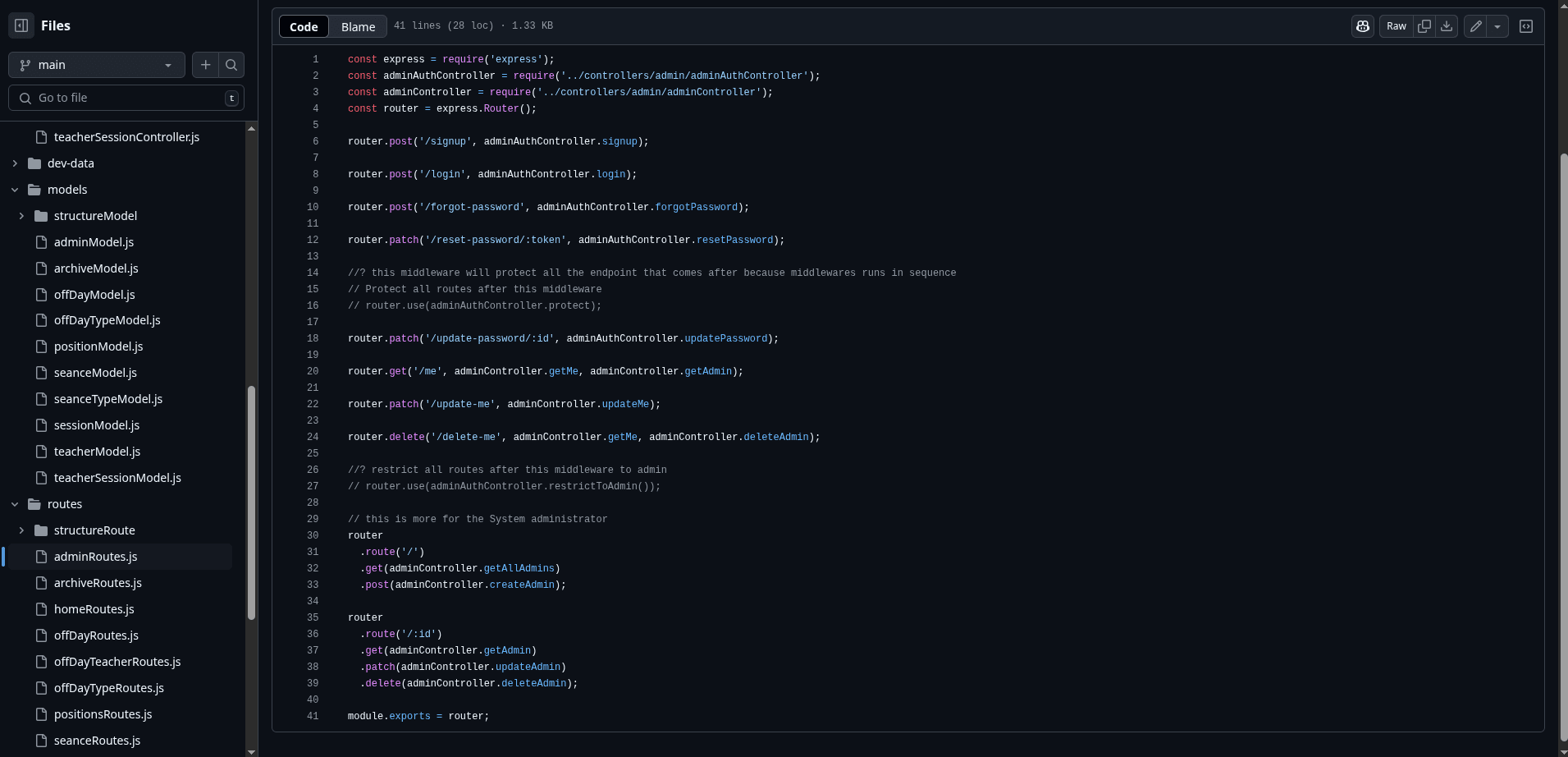The image size is (1568, 757).
Task: Open the main branch dropdown
Action: [x=97, y=65]
